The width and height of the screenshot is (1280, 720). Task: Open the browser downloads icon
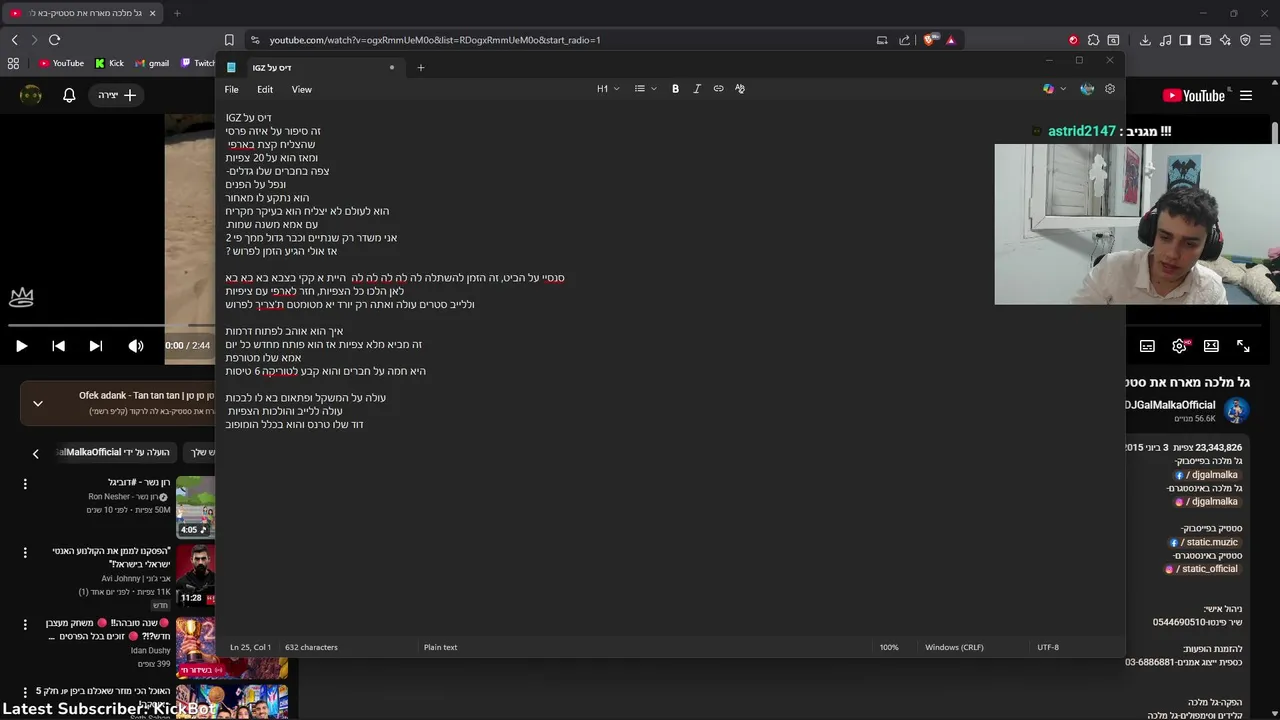pos(1145,40)
